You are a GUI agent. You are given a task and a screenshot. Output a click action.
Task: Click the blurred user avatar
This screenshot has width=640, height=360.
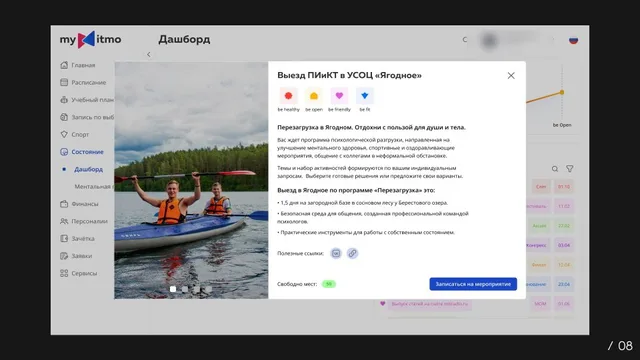489,40
